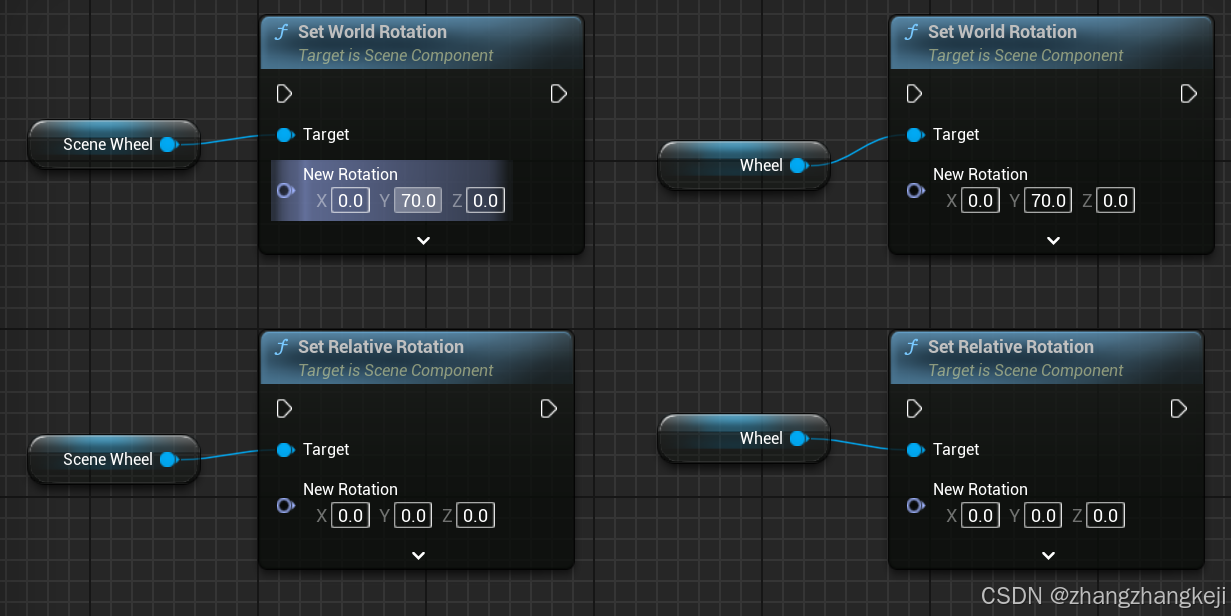Click Y 70.0 field in Scene Wheel's Set World Rotation
Viewport: 1231px width, 616px height.
pos(418,201)
